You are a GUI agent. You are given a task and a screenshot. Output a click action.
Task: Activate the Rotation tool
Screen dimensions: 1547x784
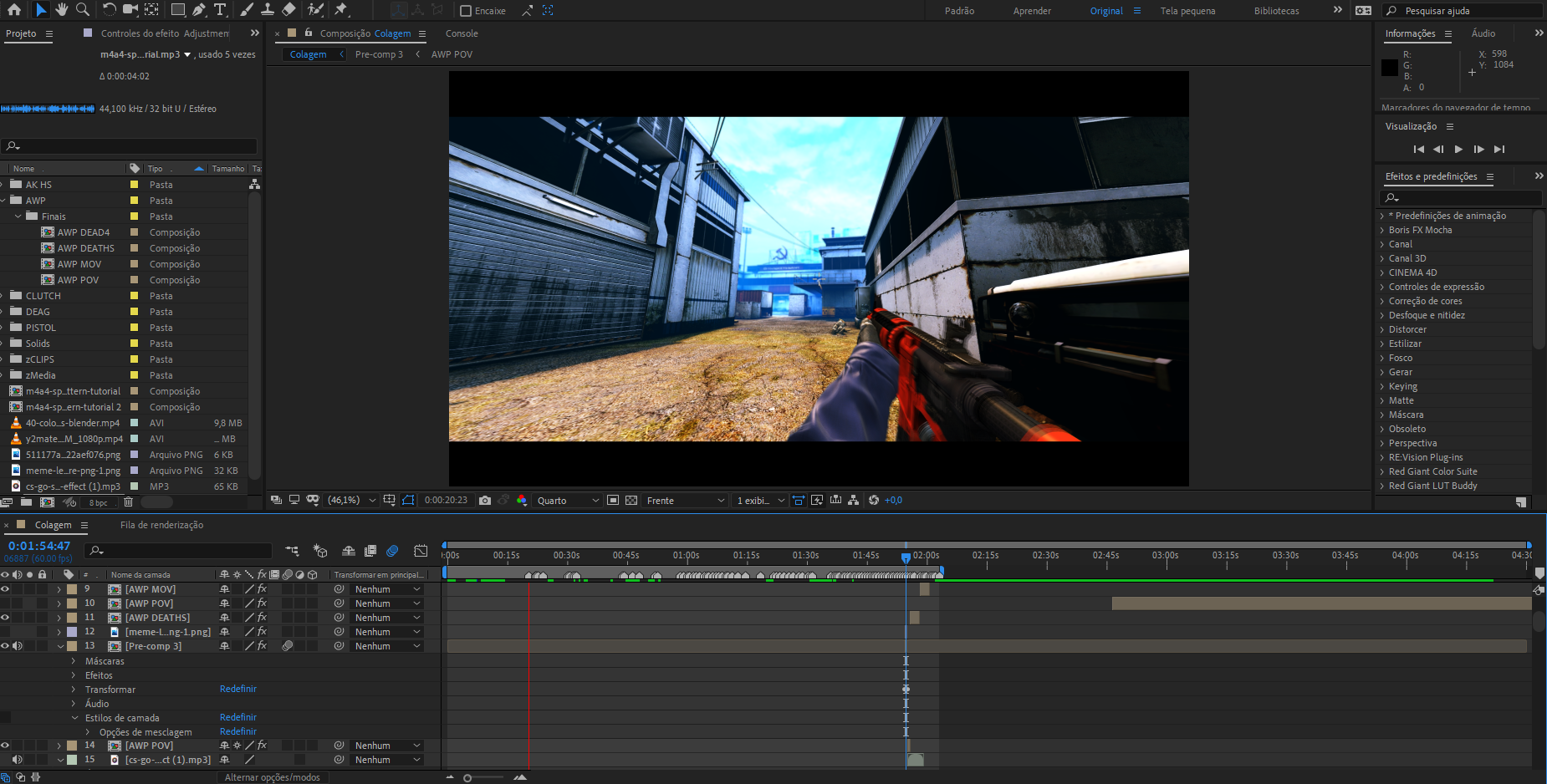pyautogui.click(x=107, y=10)
